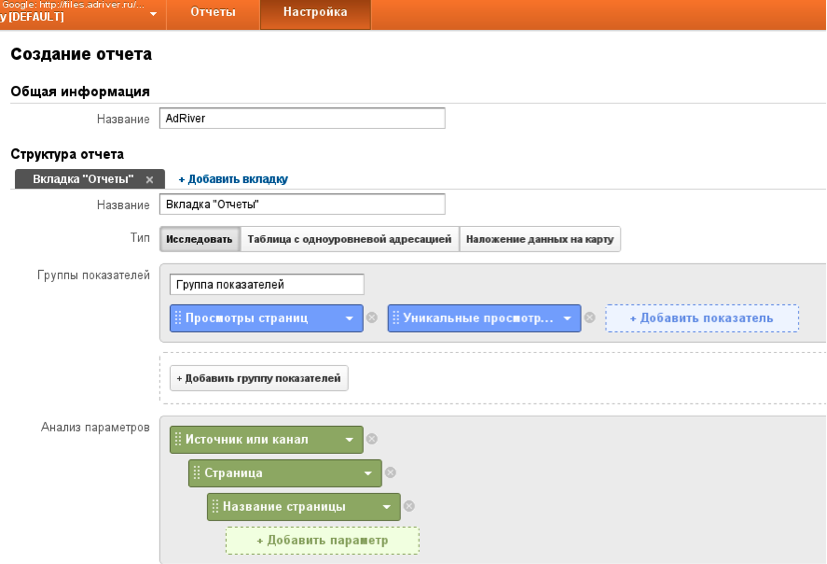
Task: Switch to the Отчеты top tab
Action: click(213, 12)
